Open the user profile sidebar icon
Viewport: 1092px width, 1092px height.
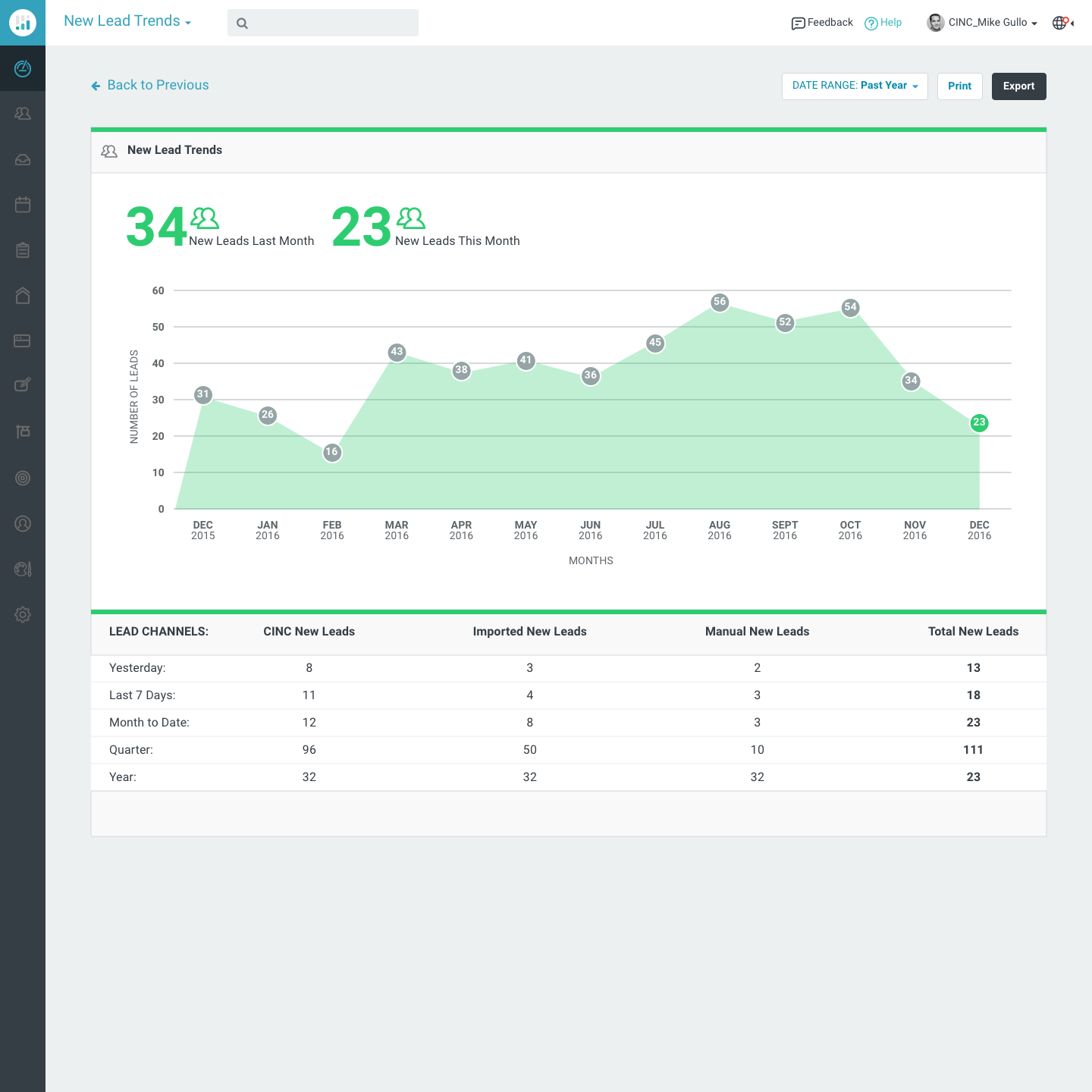point(23,523)
